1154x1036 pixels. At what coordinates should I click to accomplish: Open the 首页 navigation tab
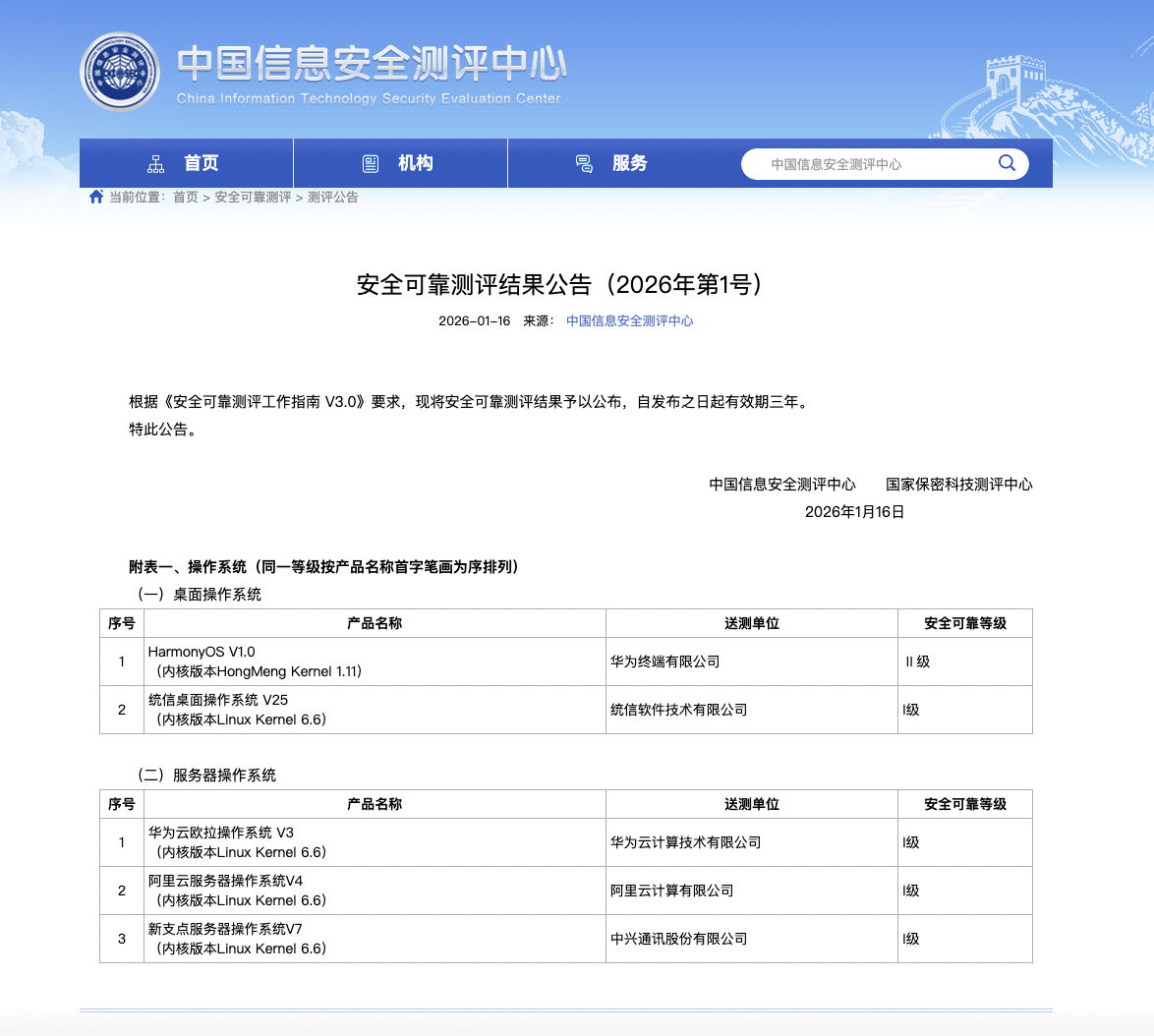(x=201, y=163)
